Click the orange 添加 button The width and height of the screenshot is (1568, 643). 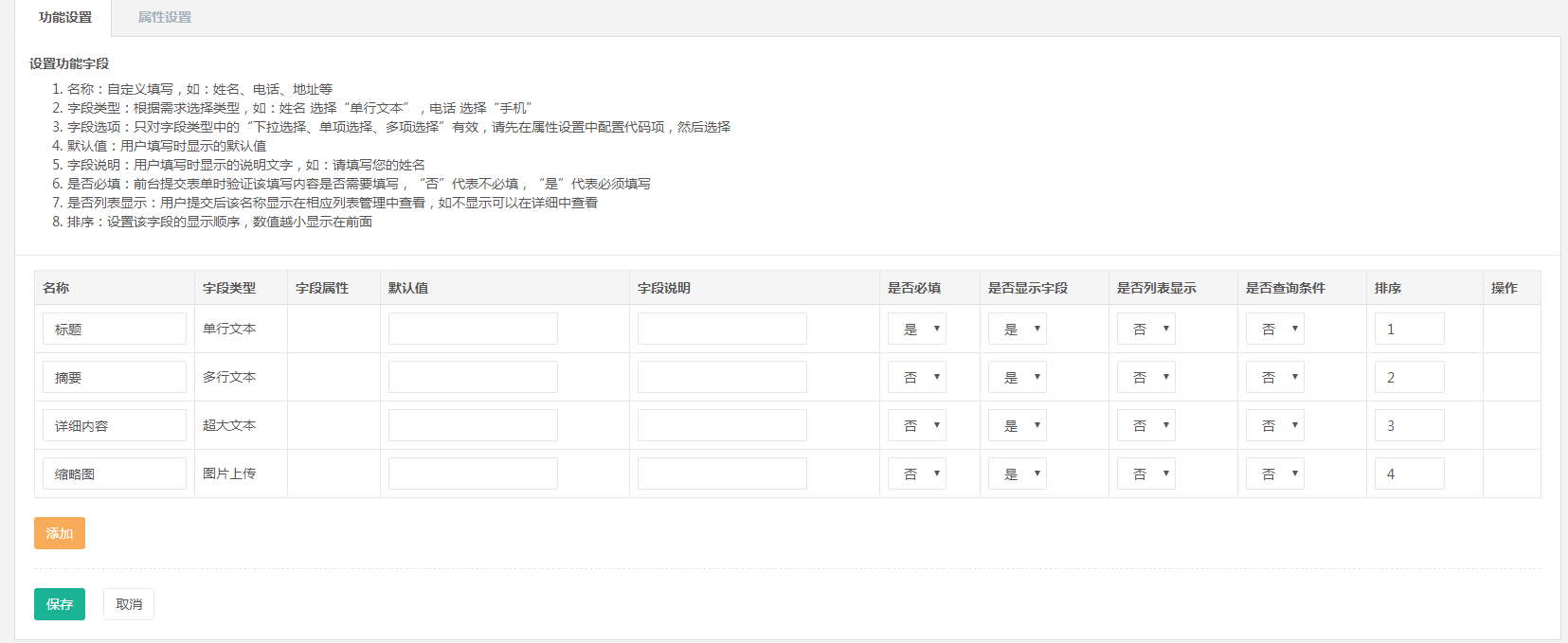pos(60,533)
